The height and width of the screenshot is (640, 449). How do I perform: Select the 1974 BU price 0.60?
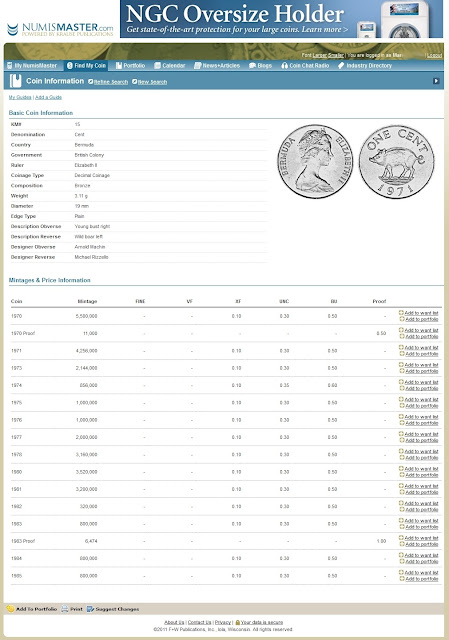pyautogui.click(x=332, y=385)
